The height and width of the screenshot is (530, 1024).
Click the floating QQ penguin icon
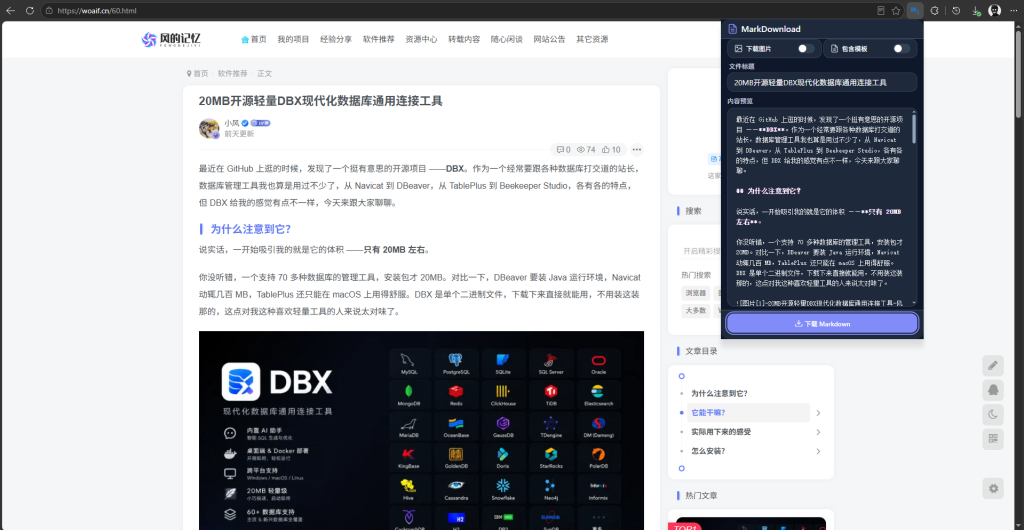click(x=993, y=390)
